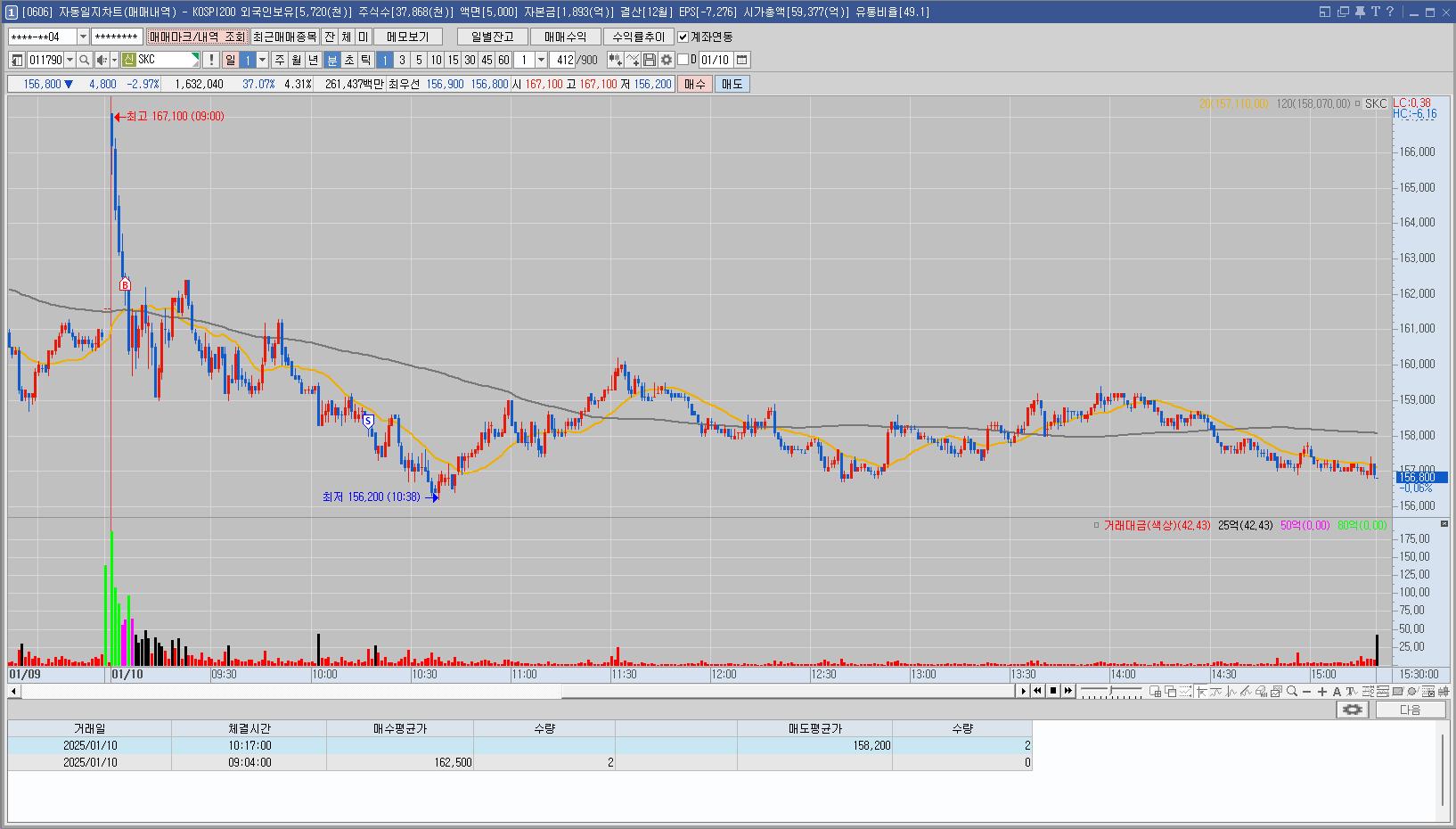Open the account number dropdown
This screenshot has height=829, width=1456.
(x=84, y=37)
